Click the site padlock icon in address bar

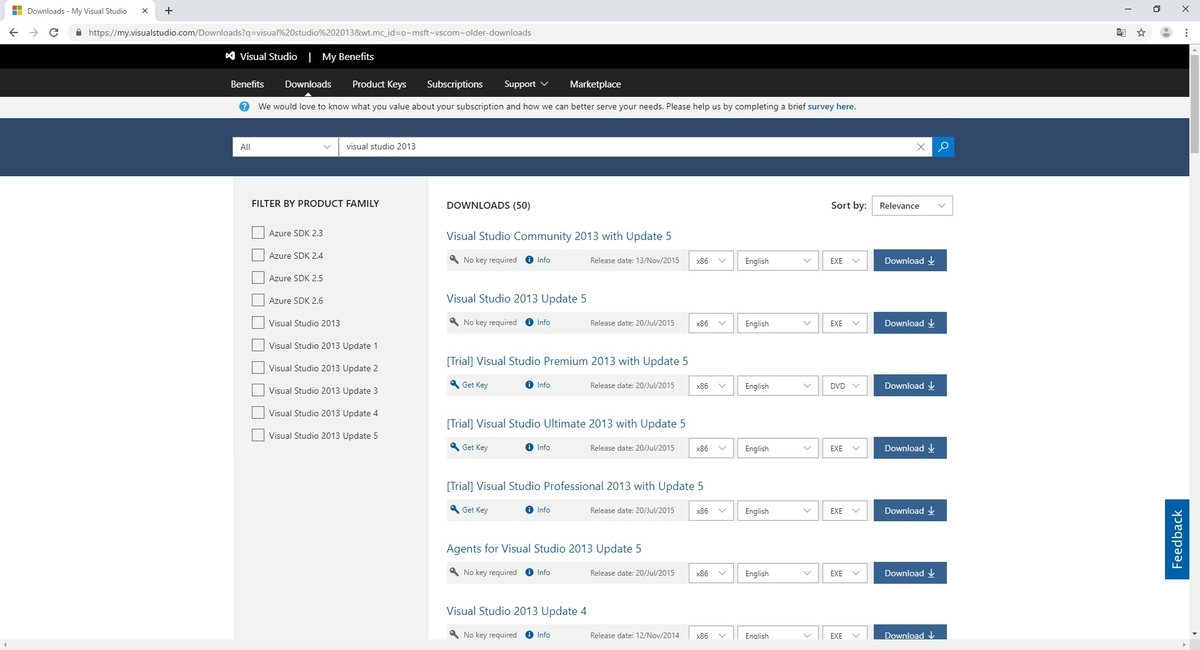78,32
